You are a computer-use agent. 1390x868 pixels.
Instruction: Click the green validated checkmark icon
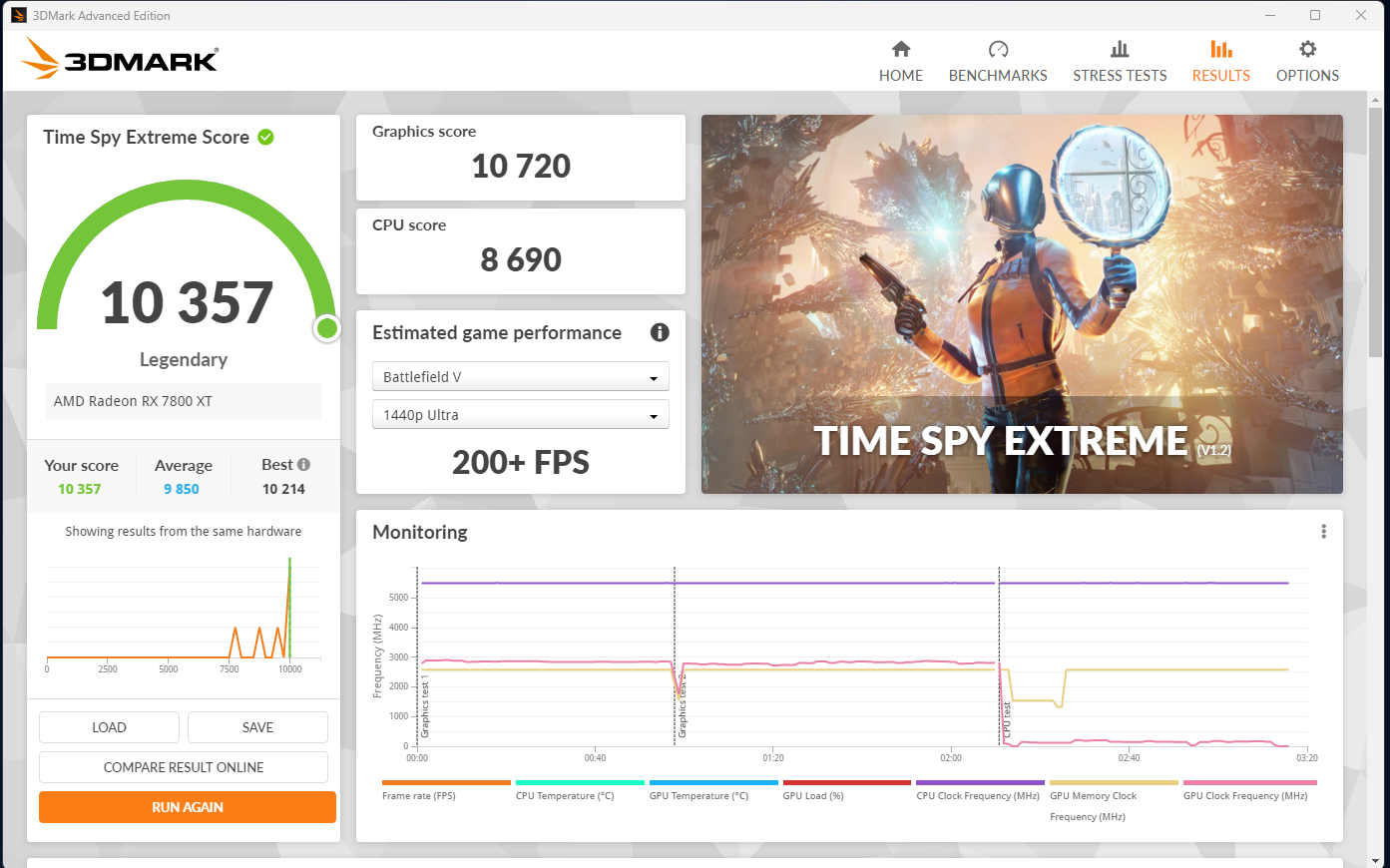tap(266, 138)
